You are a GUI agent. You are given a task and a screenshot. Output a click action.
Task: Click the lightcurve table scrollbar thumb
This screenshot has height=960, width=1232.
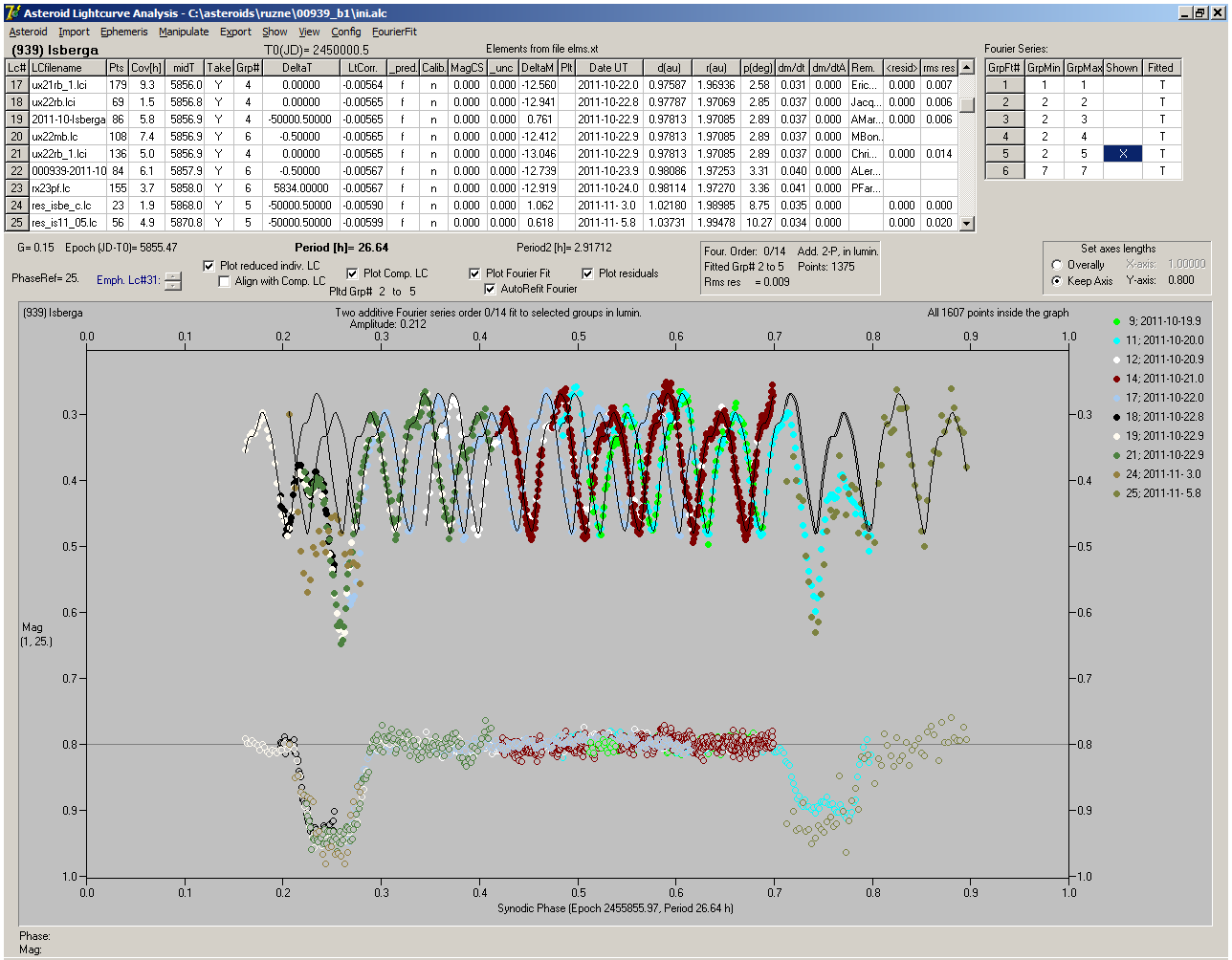coord(967,105)
